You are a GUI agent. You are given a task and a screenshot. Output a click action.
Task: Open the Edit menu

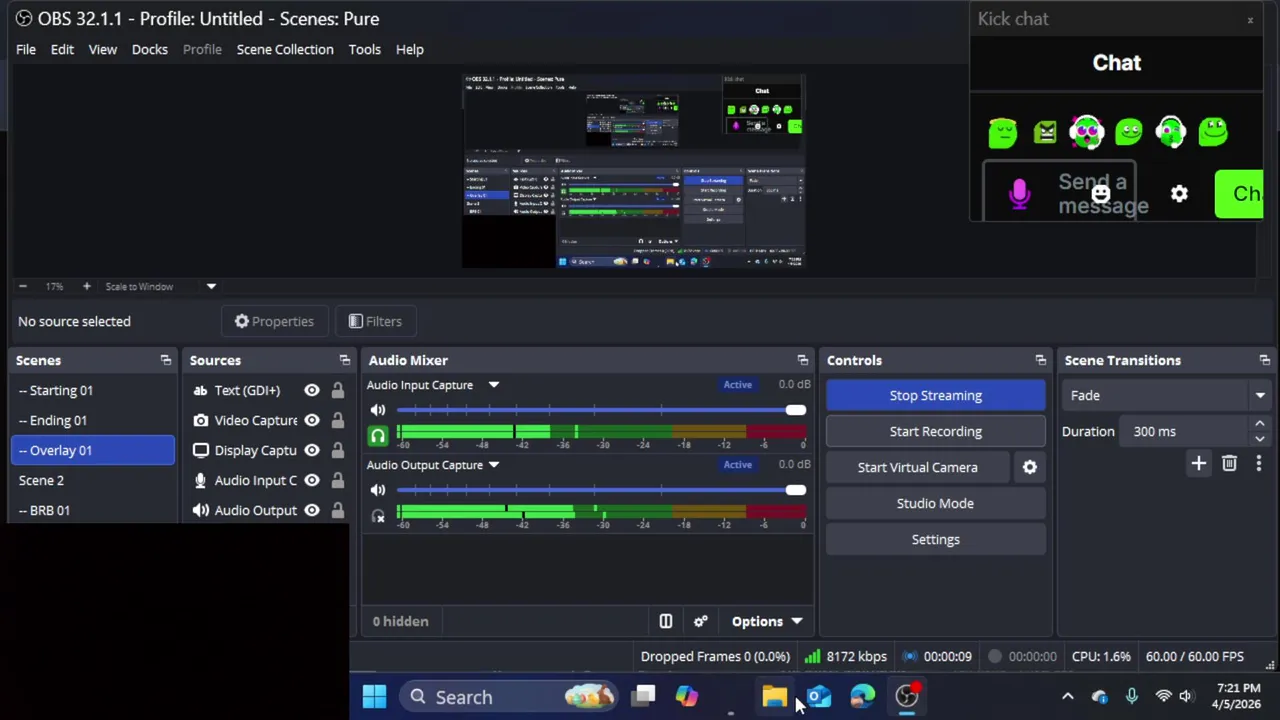(62, 49)
